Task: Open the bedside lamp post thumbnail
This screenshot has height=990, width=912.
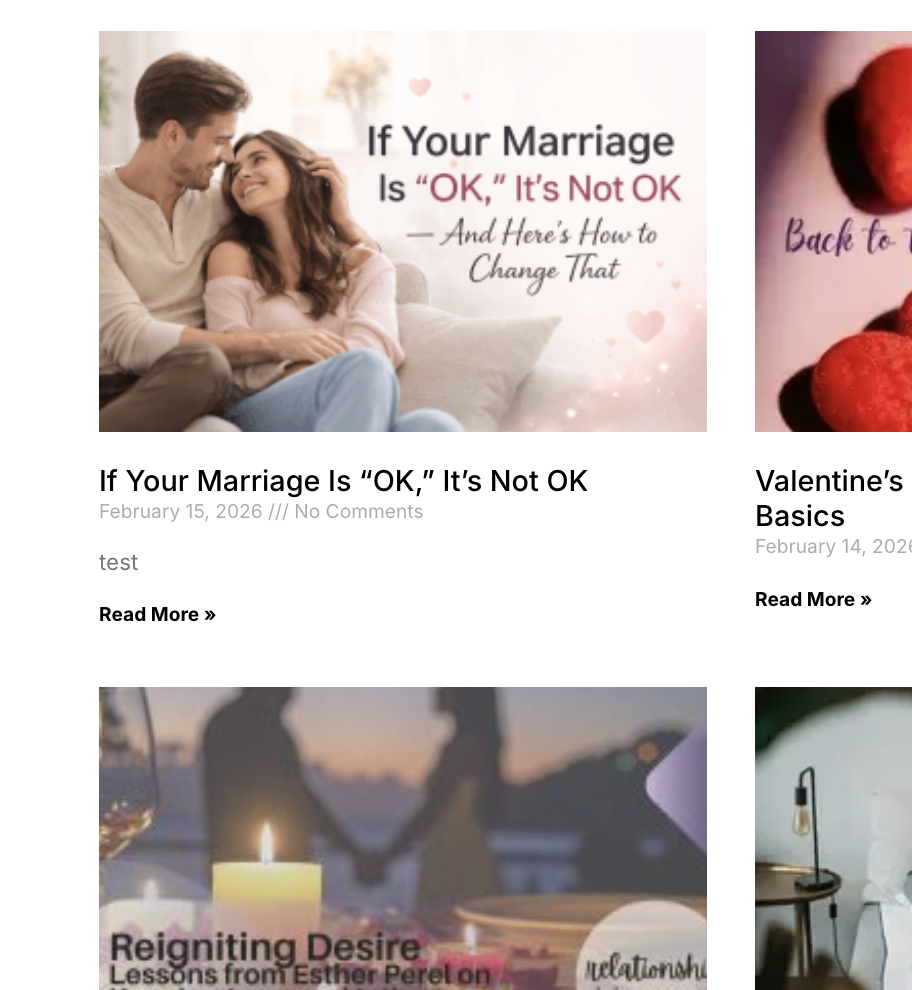Action: [834, 838]
